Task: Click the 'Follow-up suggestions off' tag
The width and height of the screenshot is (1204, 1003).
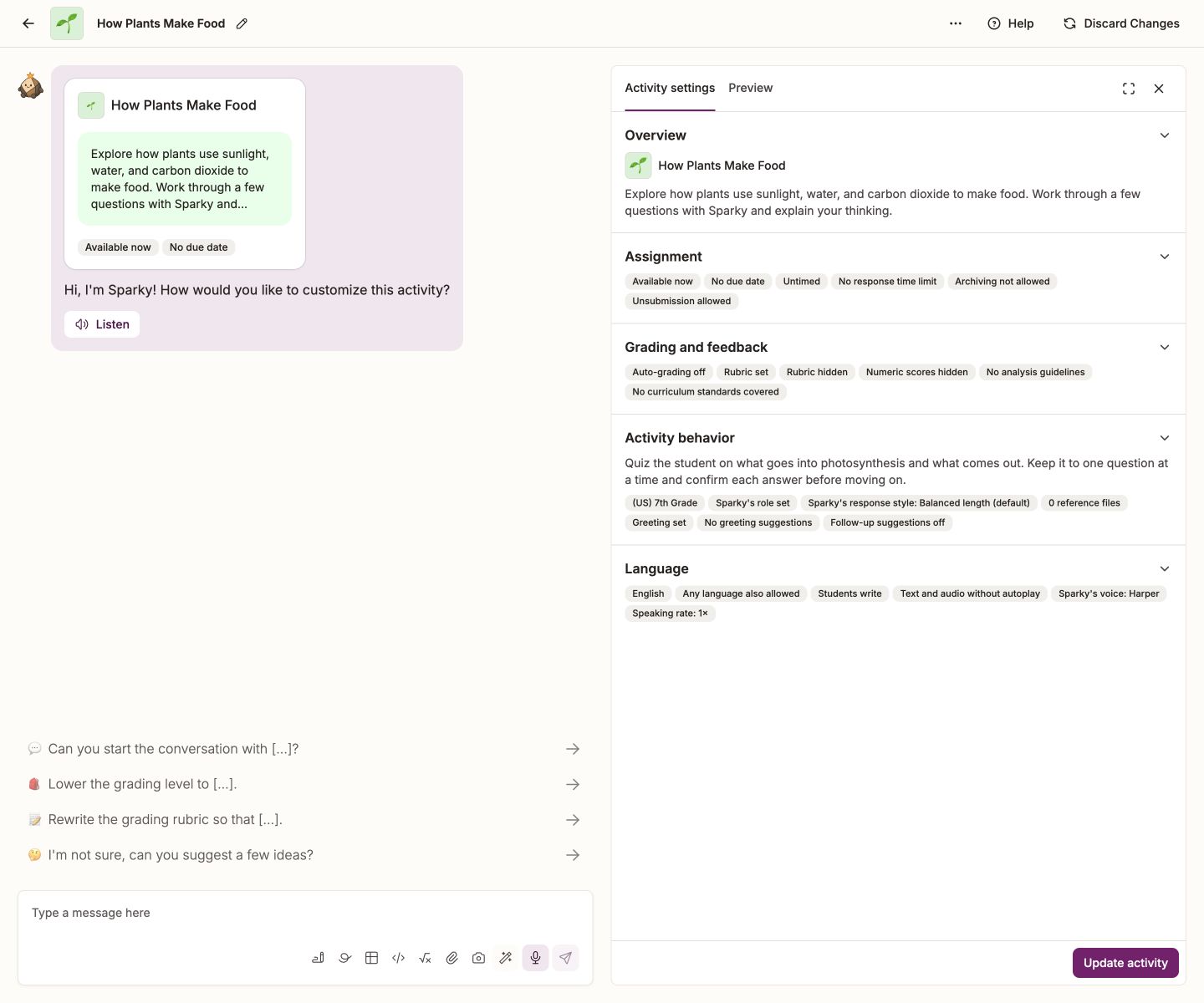Action: tap(887, 522)
